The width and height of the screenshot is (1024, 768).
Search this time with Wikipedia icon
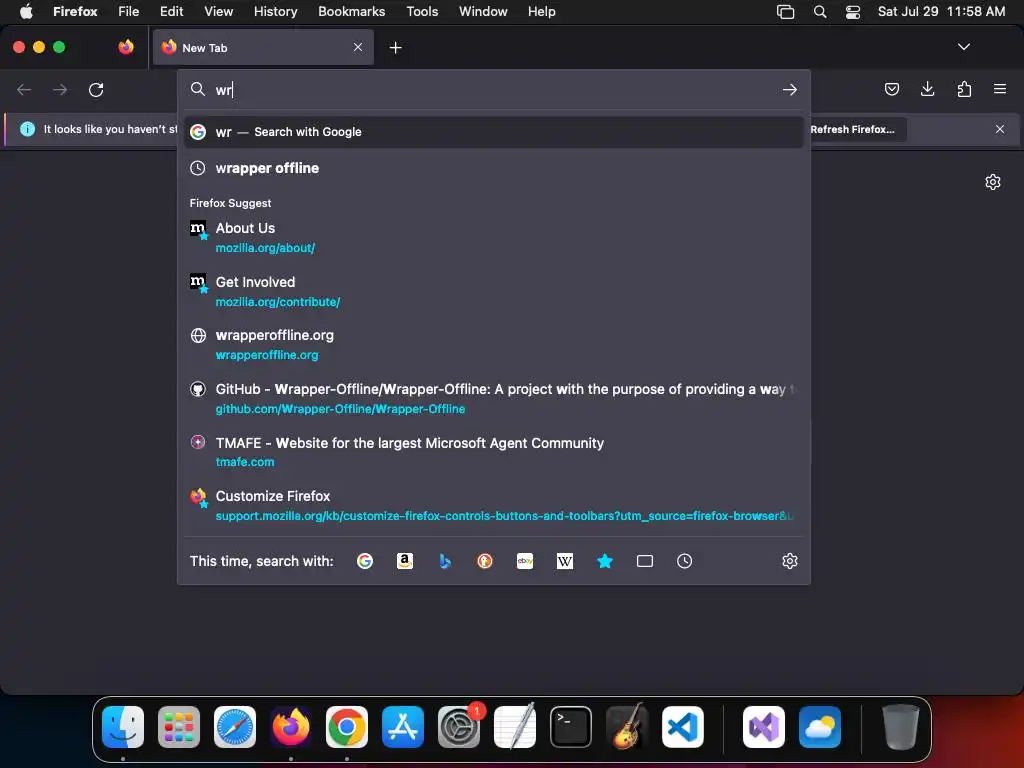click(x=565, y=561)
